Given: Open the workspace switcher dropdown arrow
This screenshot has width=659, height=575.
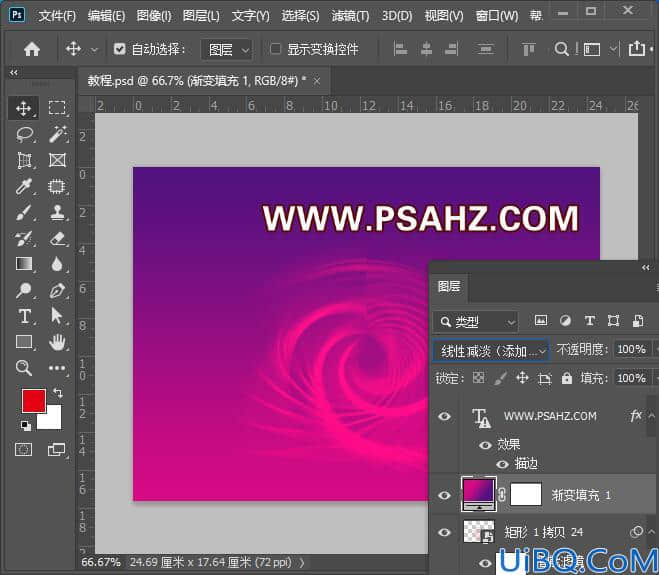Looking at the screenshot, I should pyautogui.click(x=613, y=49).
